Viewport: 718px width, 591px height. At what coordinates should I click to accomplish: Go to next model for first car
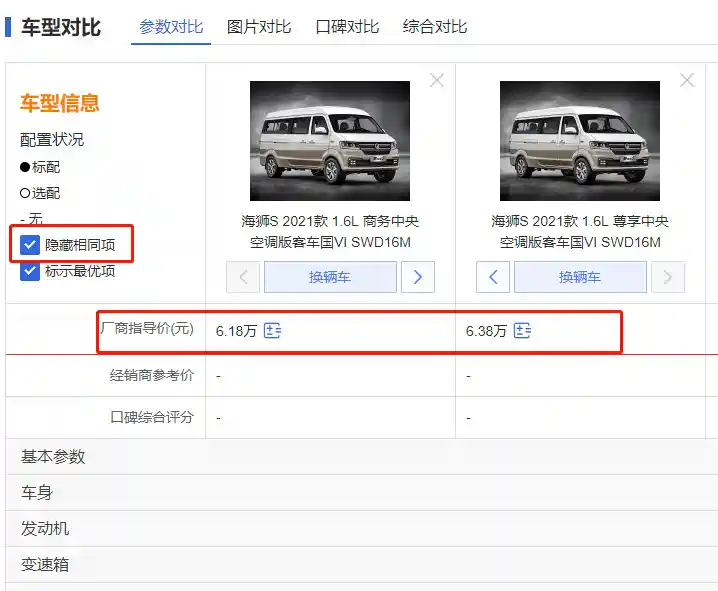418,277
